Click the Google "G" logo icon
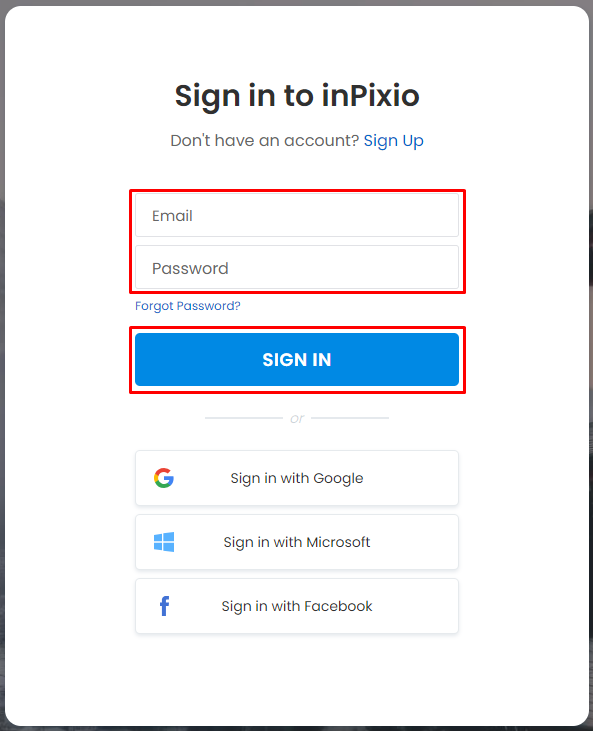Viewport: 593px width, 731px height. (x=164, y=478)
